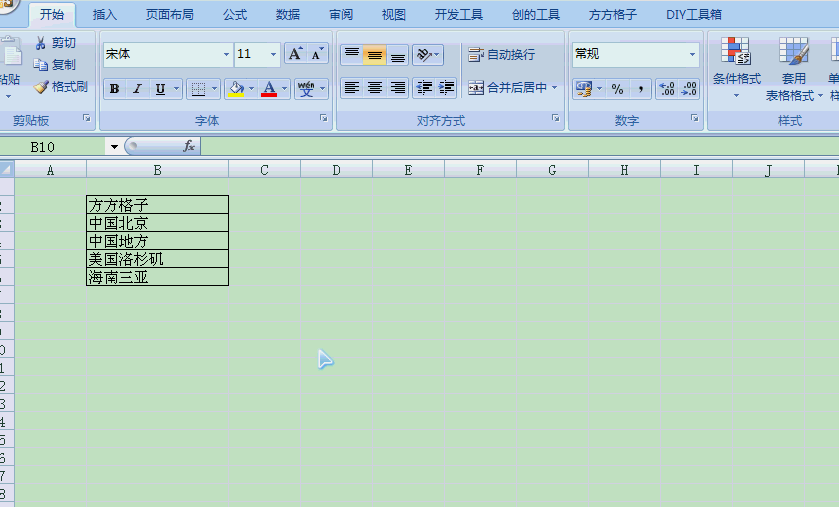The width and height of the screenshot is (839, 507).
Task: Click the increase decimal places icon
Action: tap(667, 89)
